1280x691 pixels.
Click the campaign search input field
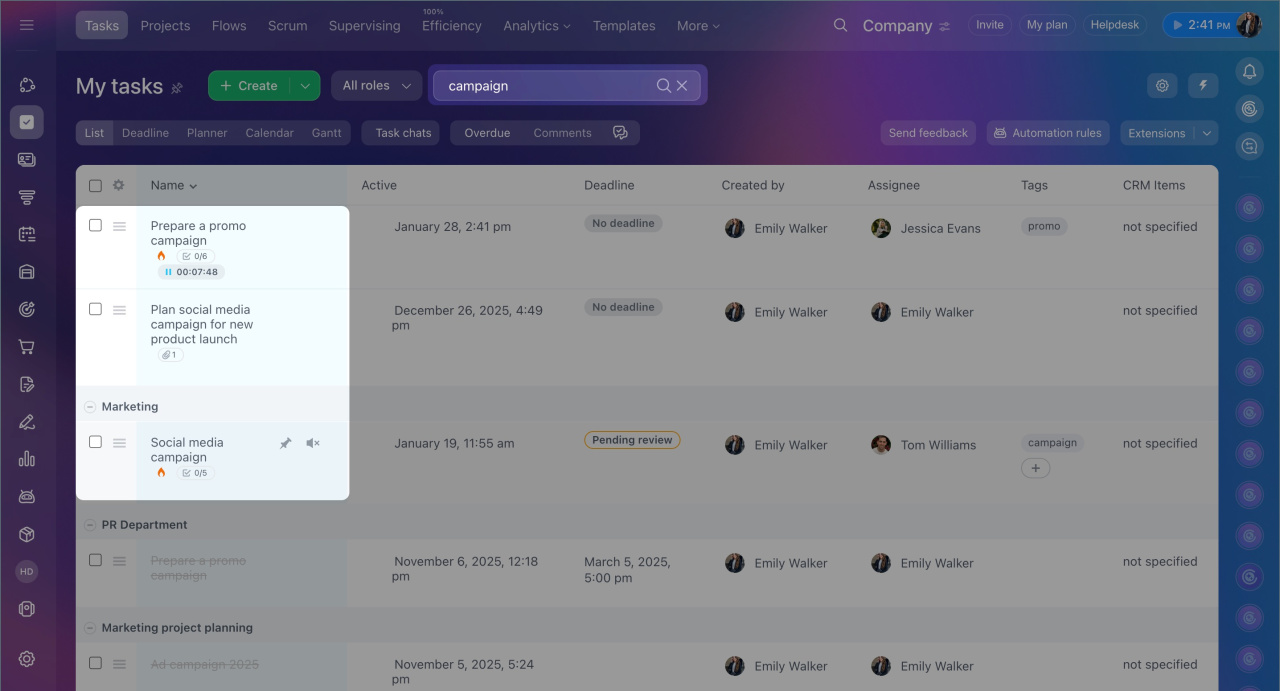(x=545, y=86)
